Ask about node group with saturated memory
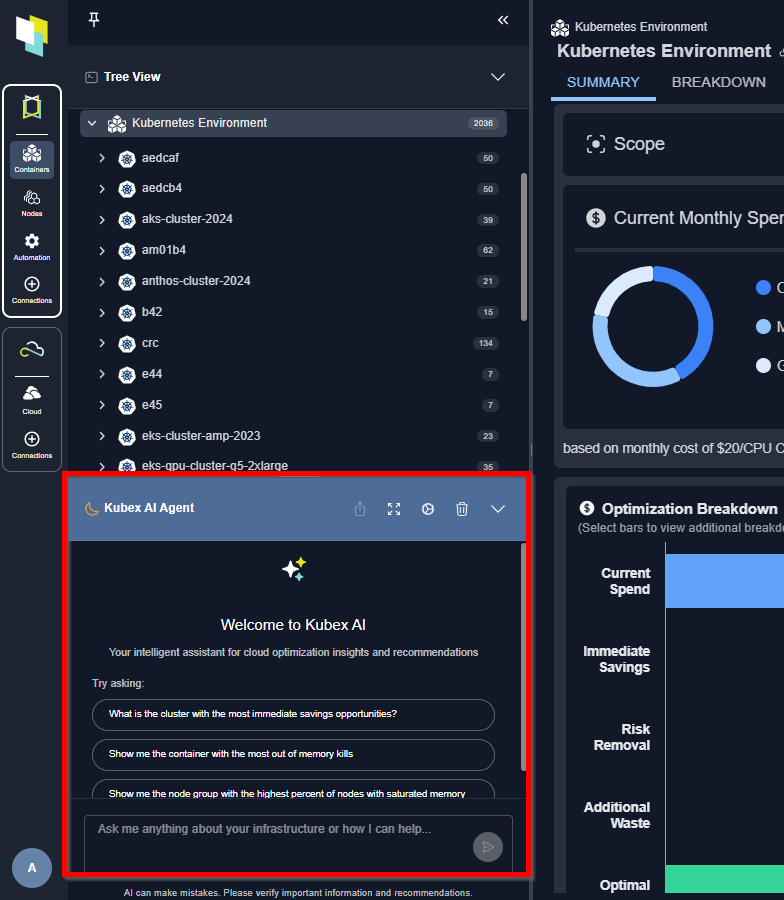This screenshot has height=900, width=784. click(x=293, y=790)
